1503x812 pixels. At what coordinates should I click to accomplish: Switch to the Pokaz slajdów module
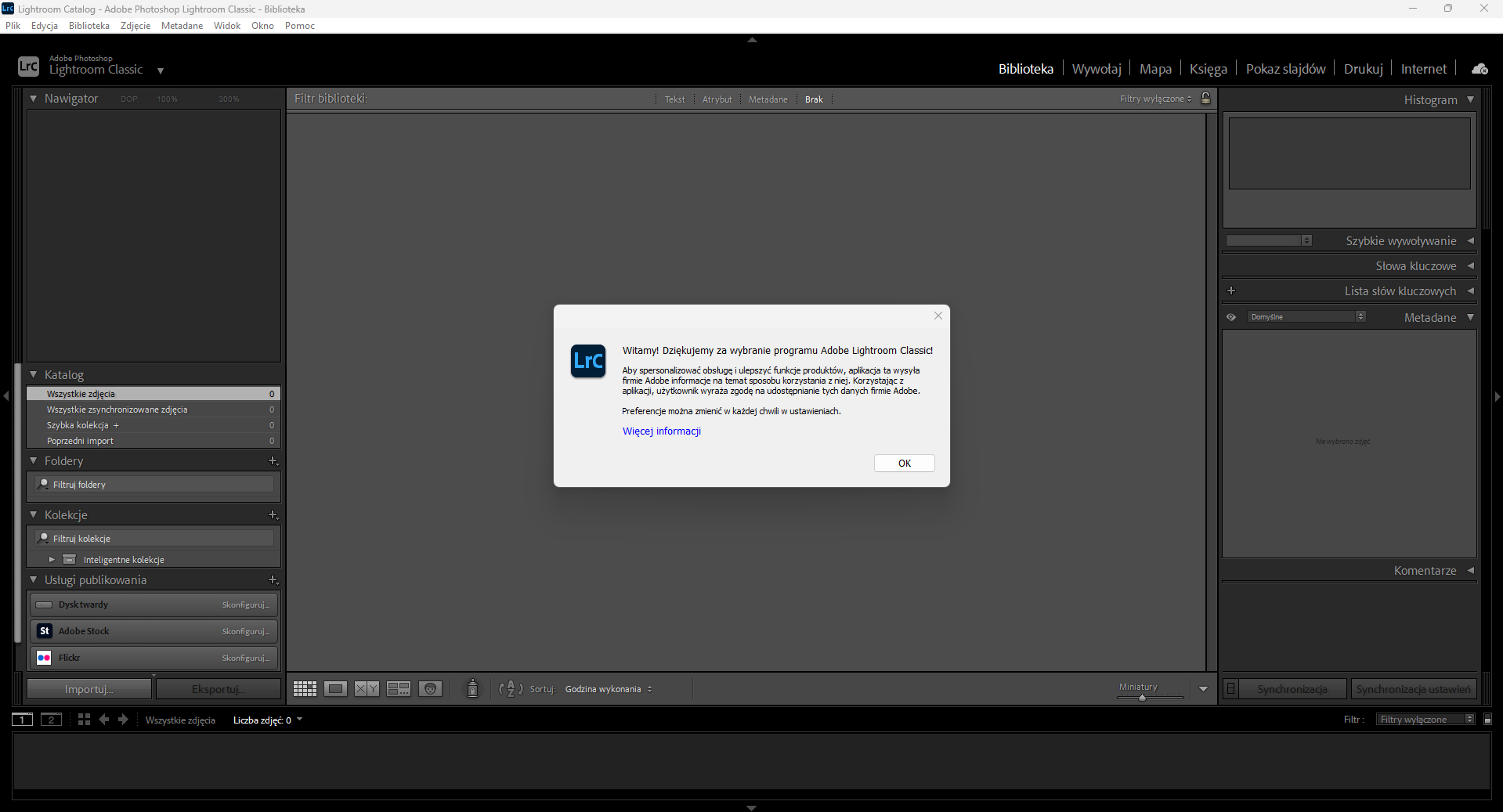click(x=1286, y=69)
